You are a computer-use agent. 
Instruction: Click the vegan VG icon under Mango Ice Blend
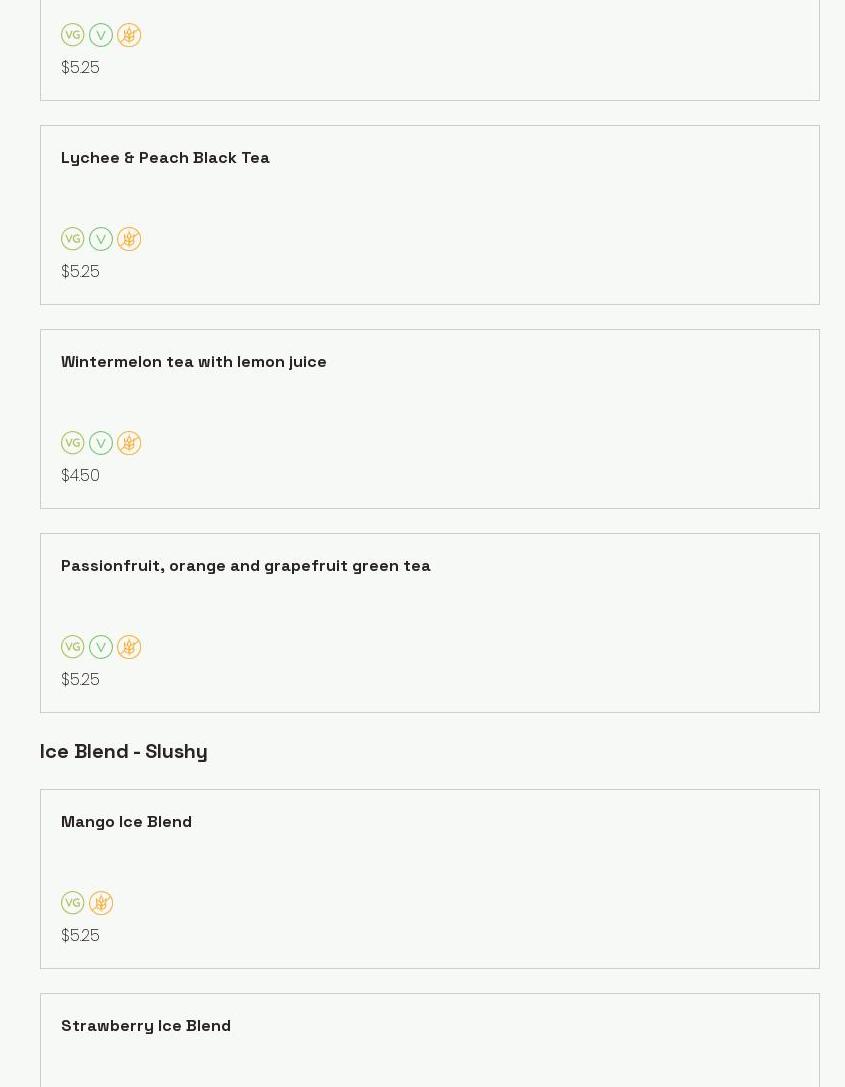[73, 903]
